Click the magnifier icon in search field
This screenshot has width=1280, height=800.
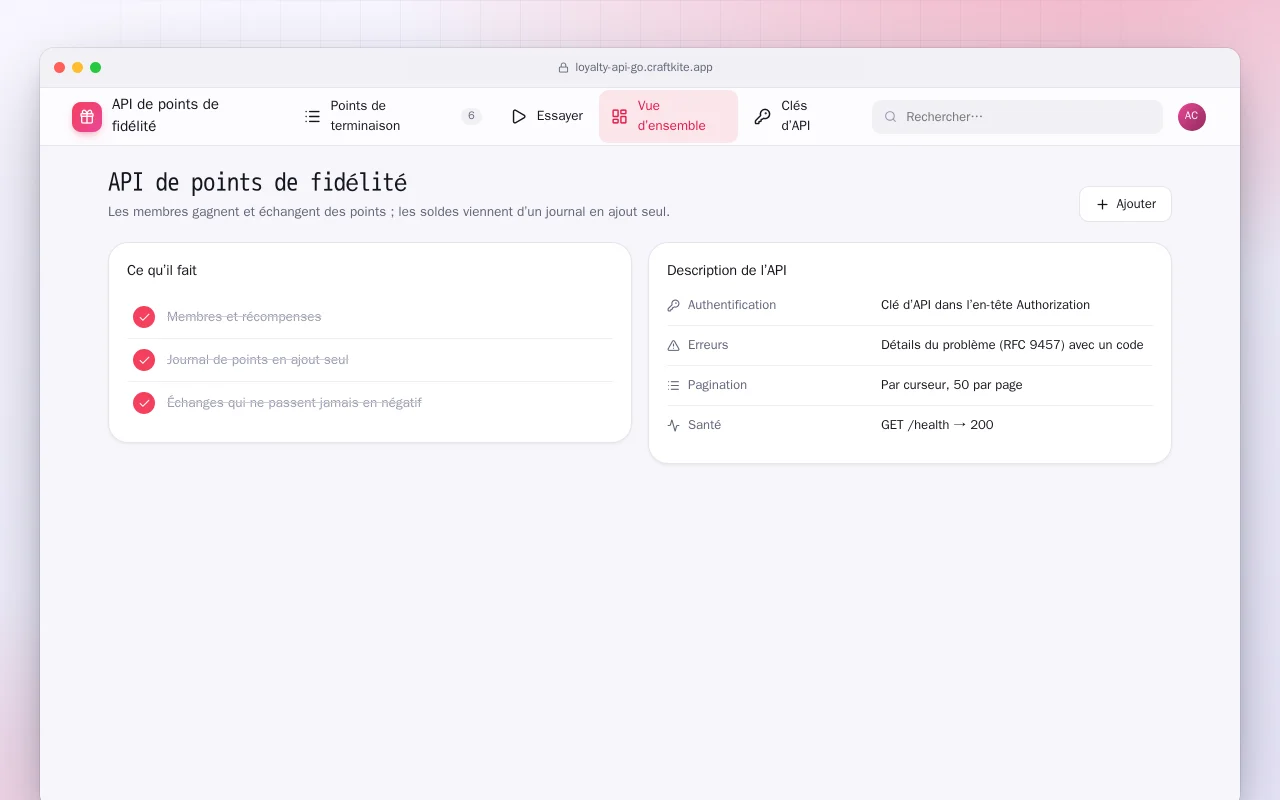[891, 117]
